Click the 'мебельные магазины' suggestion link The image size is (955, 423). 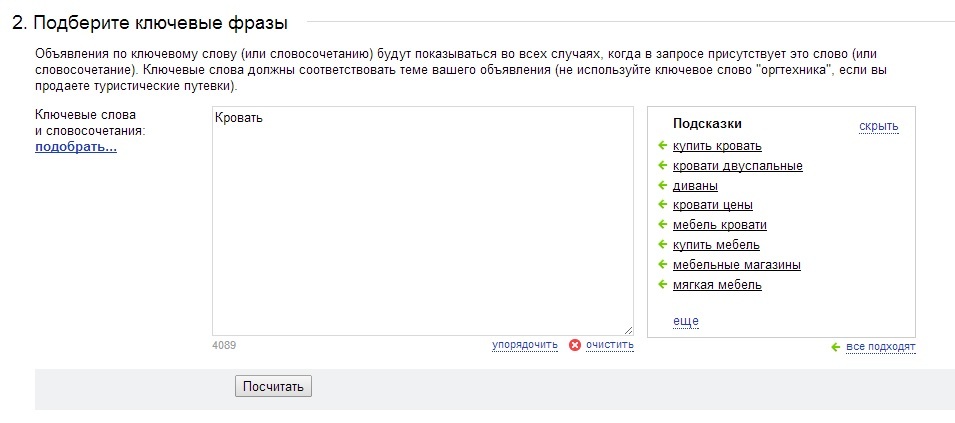[x=736, y=265]
